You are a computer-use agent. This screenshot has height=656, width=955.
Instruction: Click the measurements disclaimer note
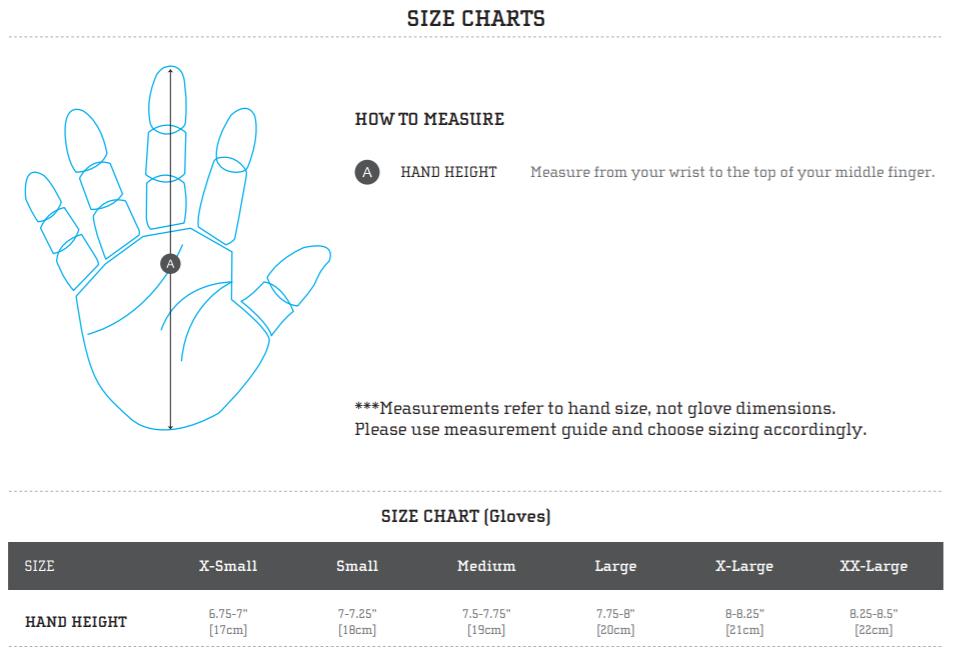pyautogui.click(x=610, y=419)
